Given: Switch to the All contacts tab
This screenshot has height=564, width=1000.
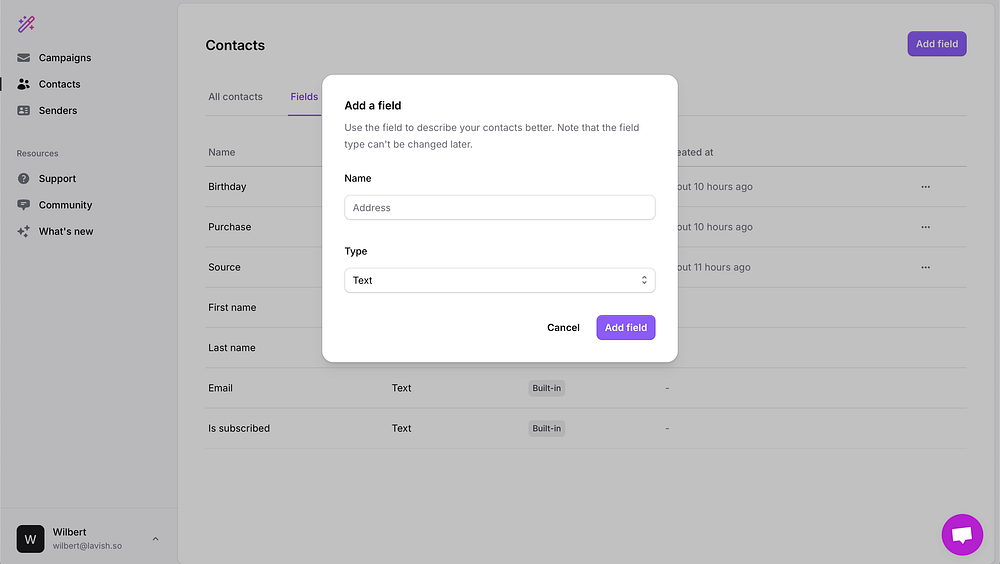Looking at the screenshot, I should click(x=235, y=97).
